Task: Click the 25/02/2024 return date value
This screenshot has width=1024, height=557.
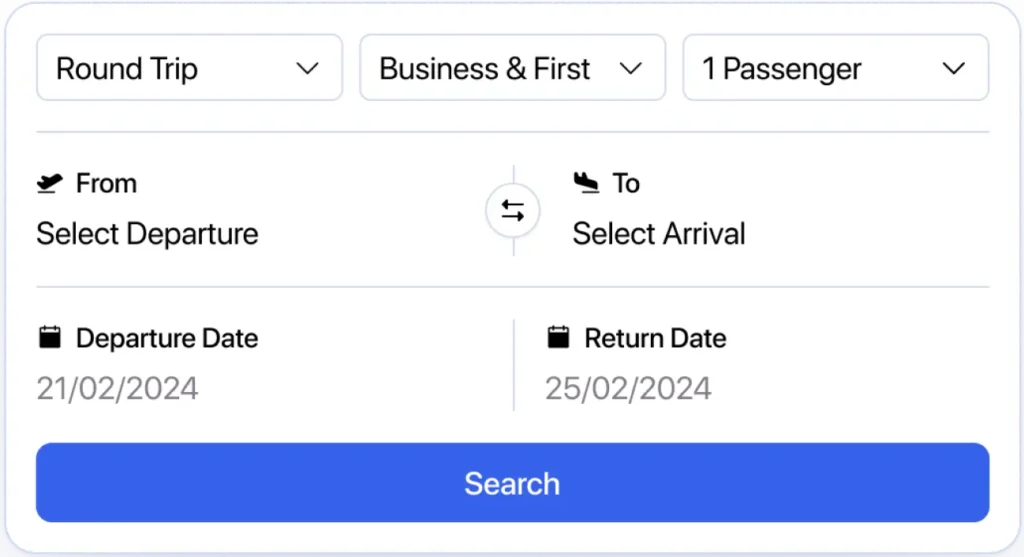Action: [x=628, y=388]
